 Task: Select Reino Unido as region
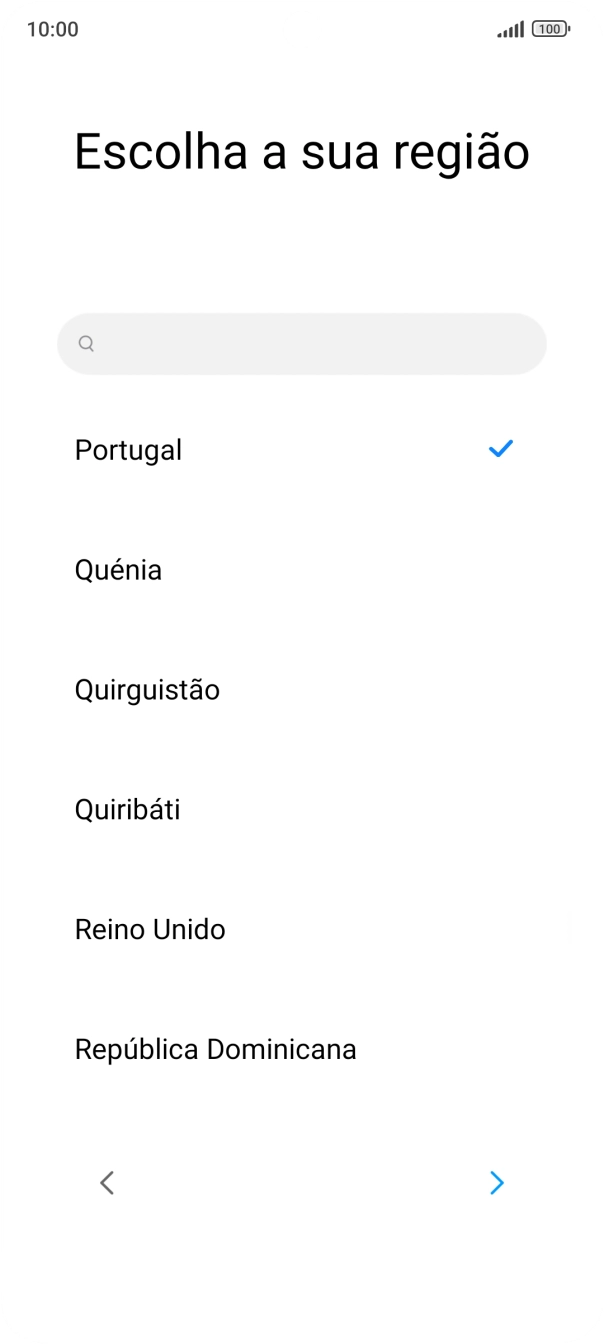point(150,929)
